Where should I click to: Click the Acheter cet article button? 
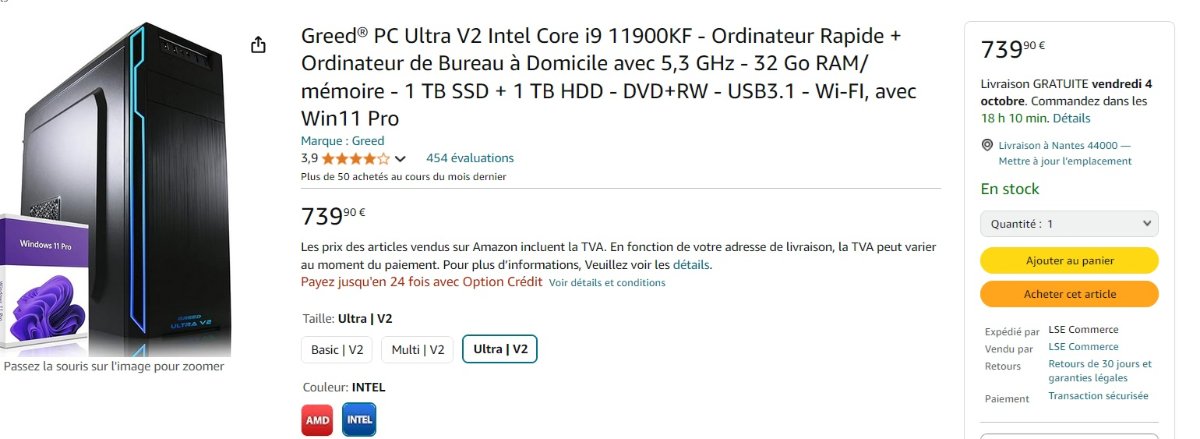(x=1069, y=294)
